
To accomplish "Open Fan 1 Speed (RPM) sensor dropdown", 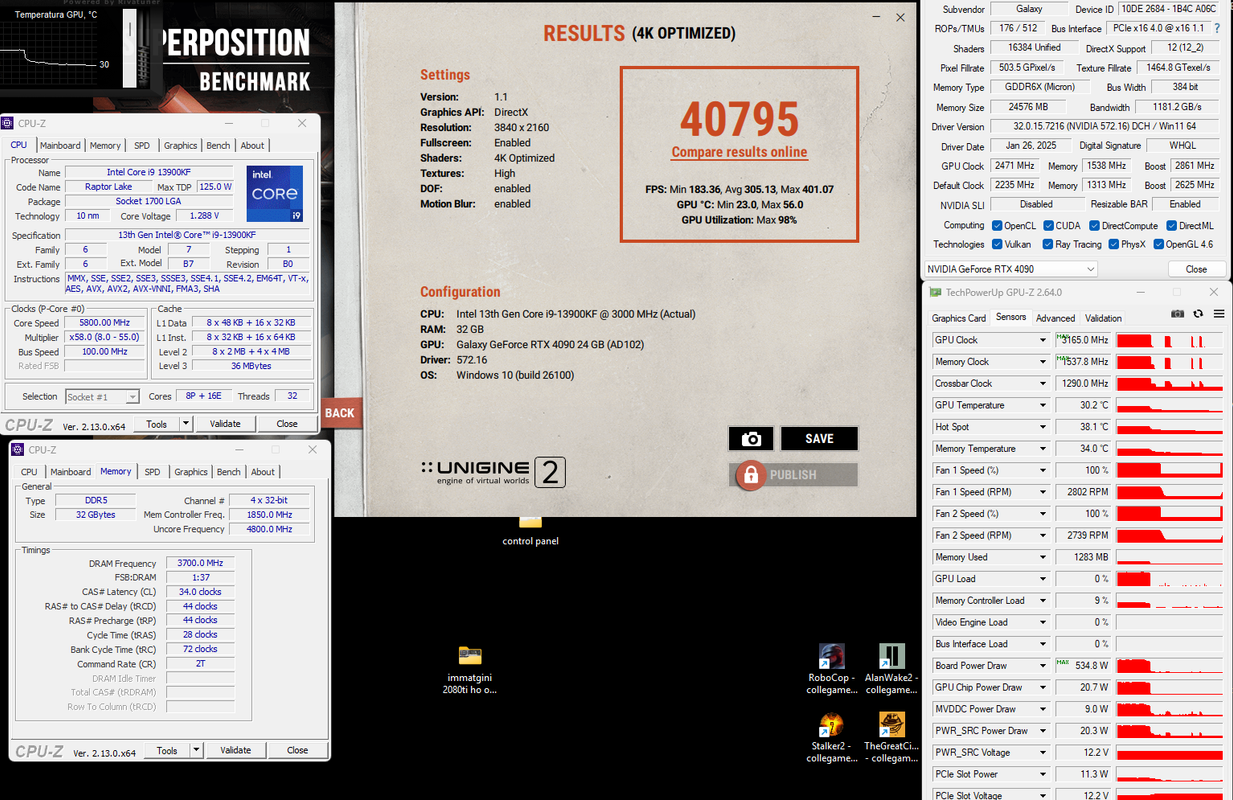I will (x=1043, y=492).
